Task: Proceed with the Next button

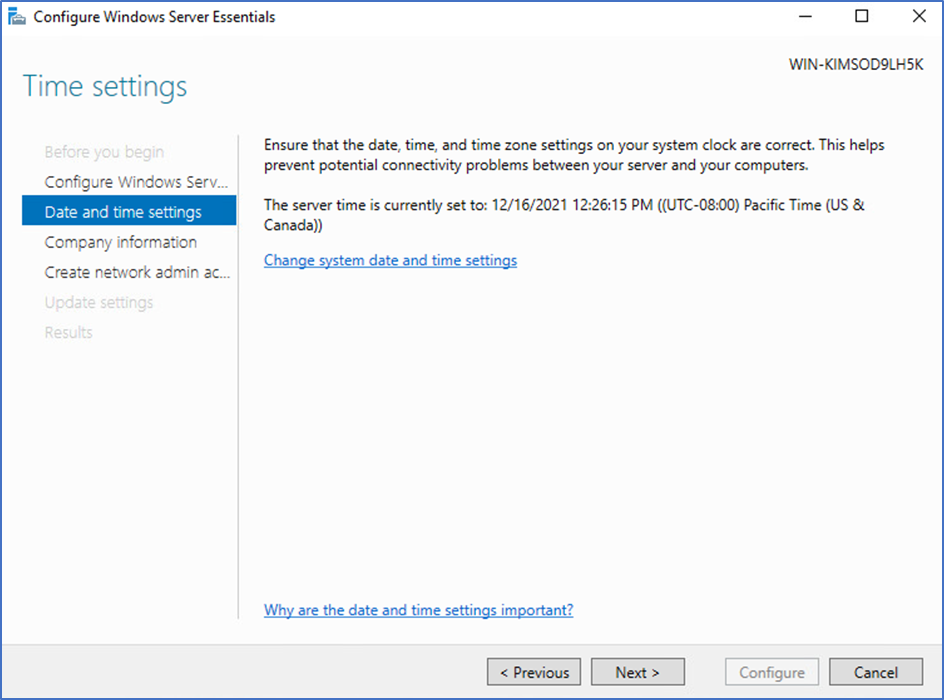Action: tap(638, 672)
